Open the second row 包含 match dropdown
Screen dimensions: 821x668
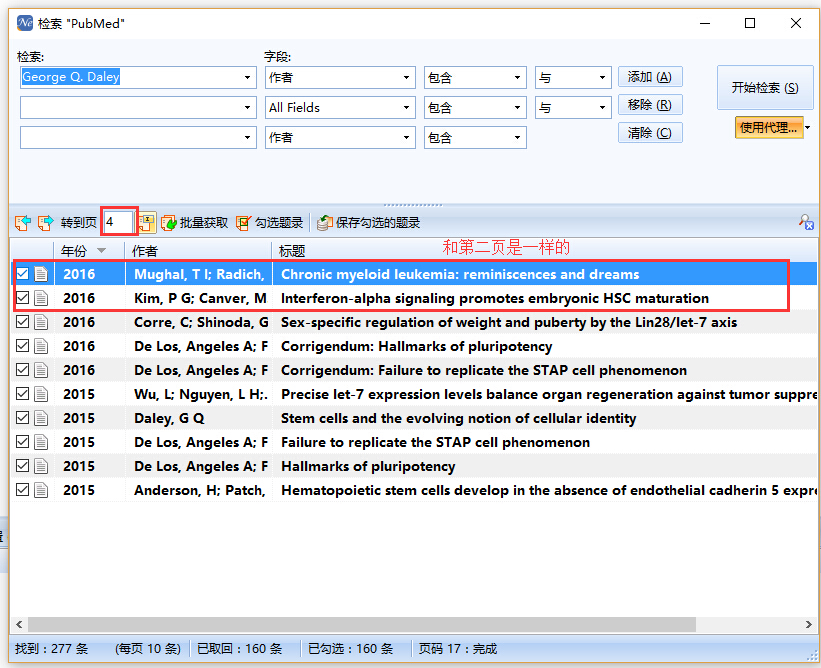point(517,107)
